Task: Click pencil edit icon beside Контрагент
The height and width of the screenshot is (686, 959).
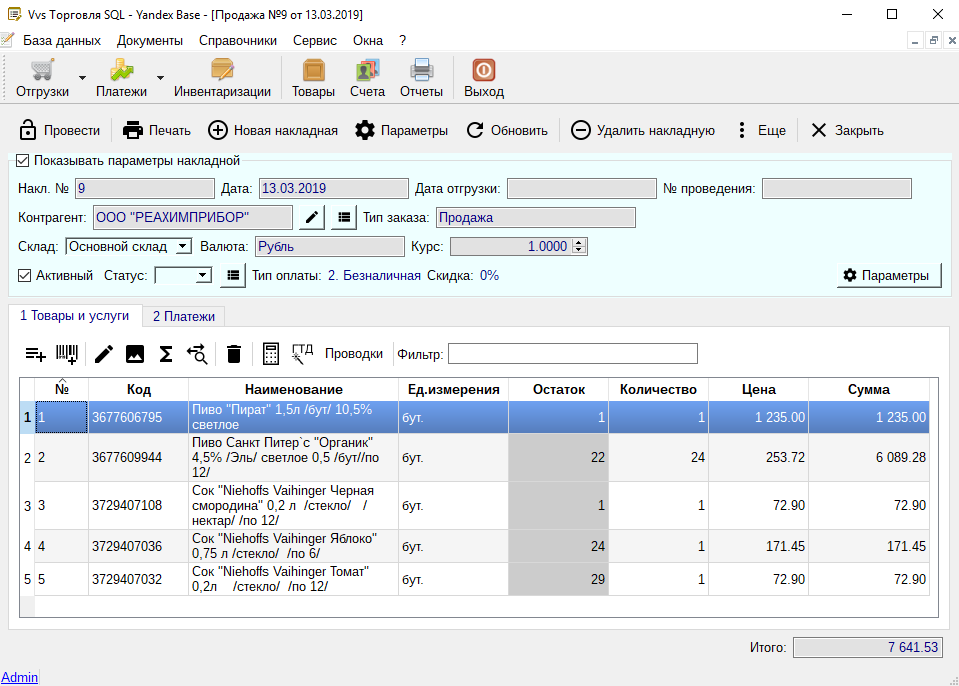Action: pos(312,217)
